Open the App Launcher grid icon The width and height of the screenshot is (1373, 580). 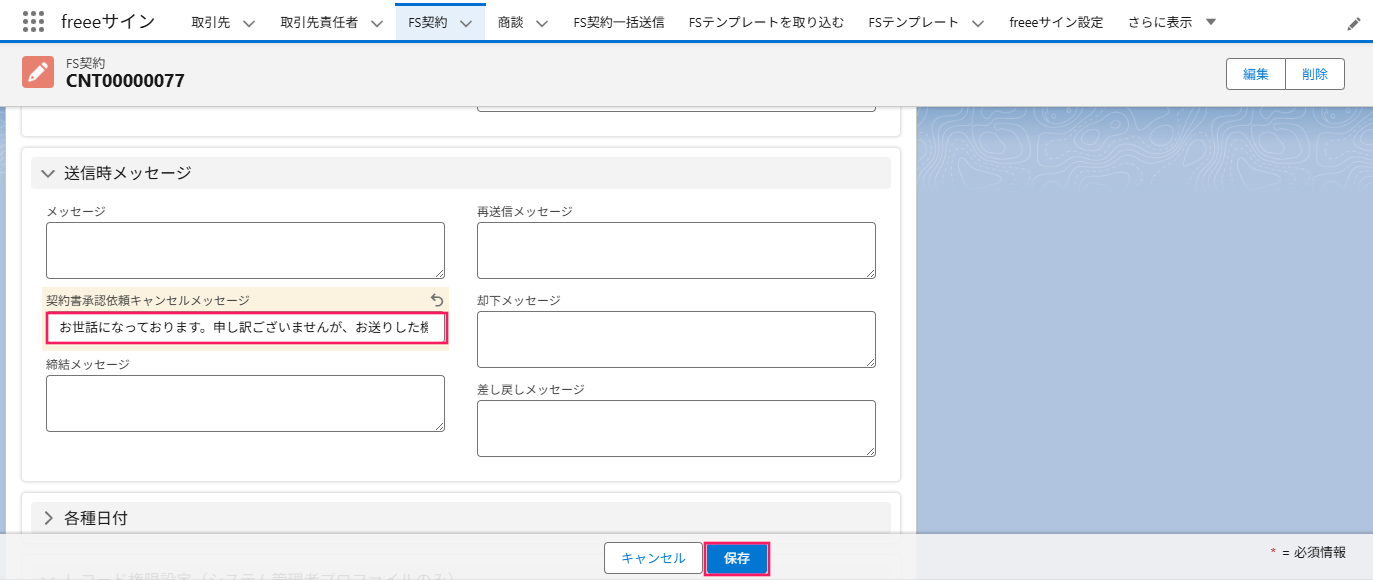(x=33, y=21)
